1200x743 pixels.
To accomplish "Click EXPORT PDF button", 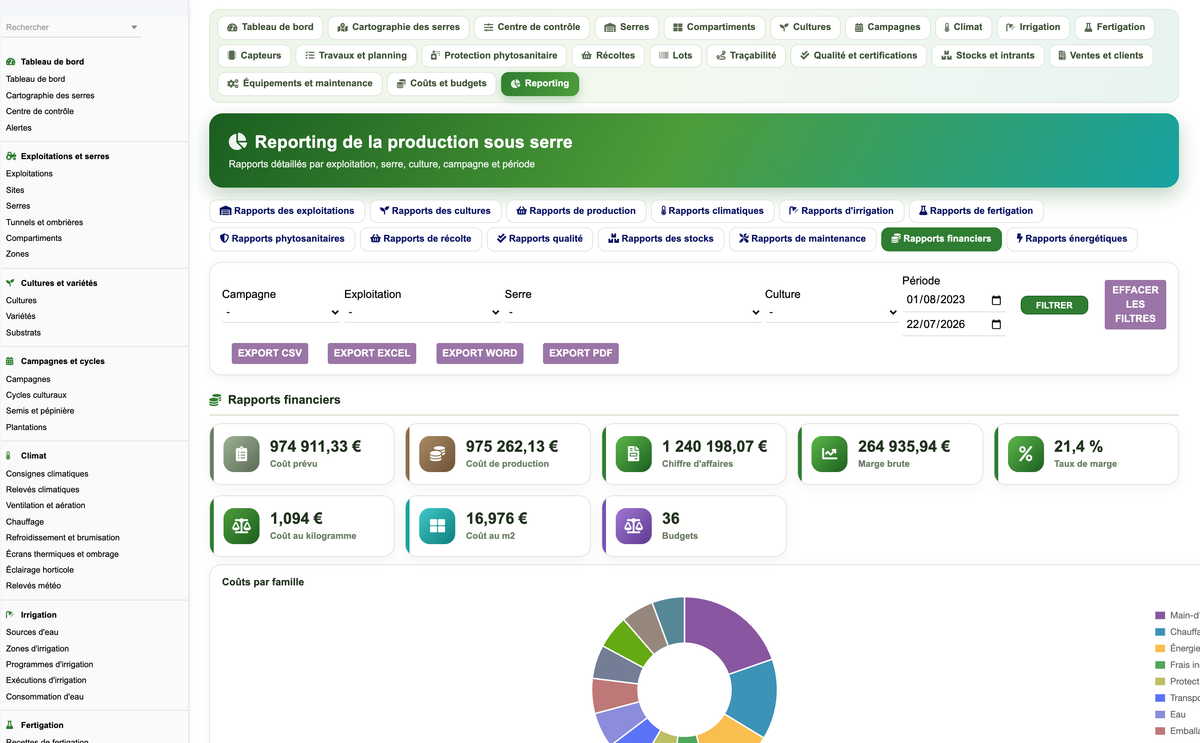I will pos(581,353).
